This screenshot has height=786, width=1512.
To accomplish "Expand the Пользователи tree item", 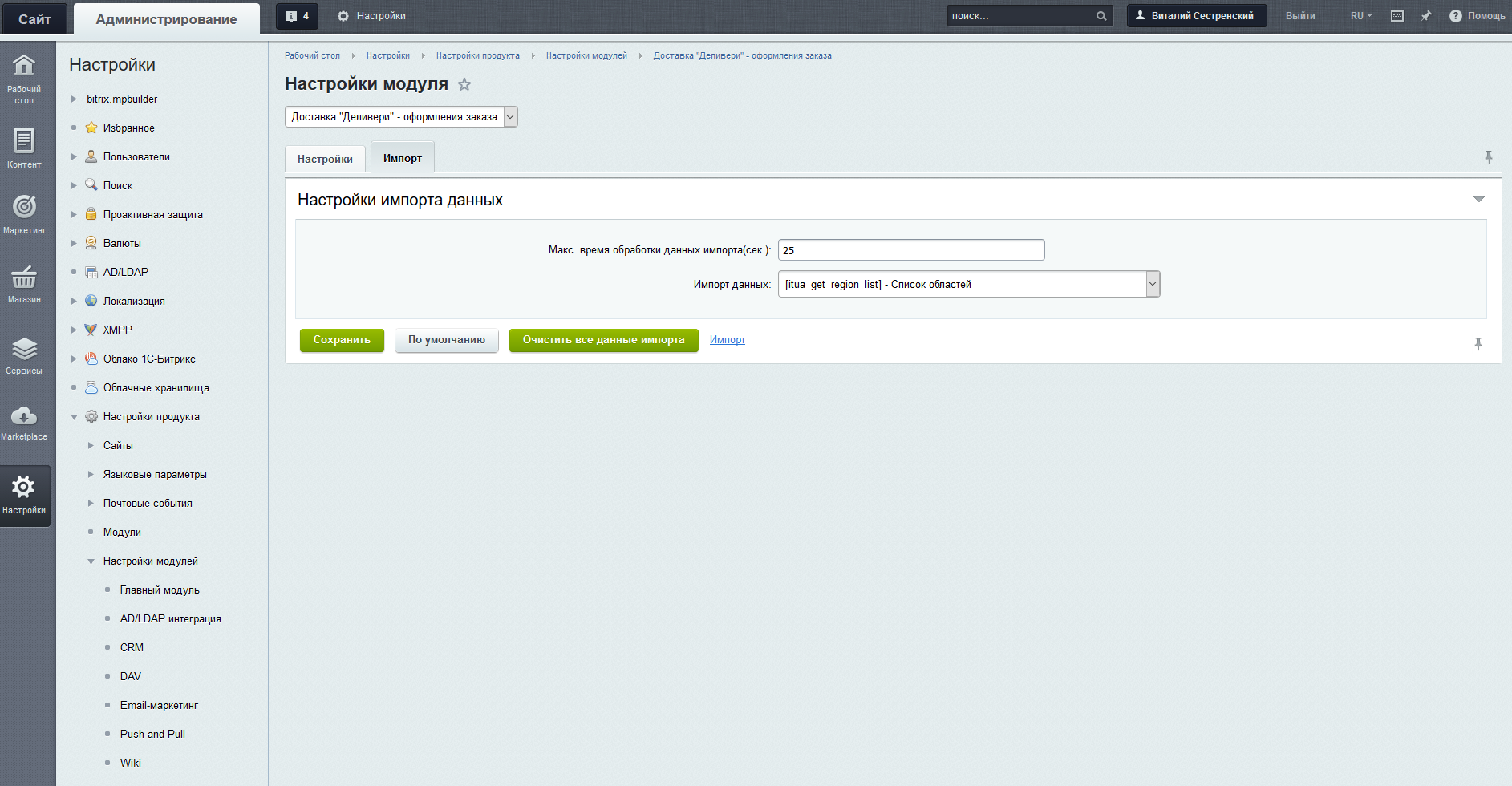I will 74,157.
